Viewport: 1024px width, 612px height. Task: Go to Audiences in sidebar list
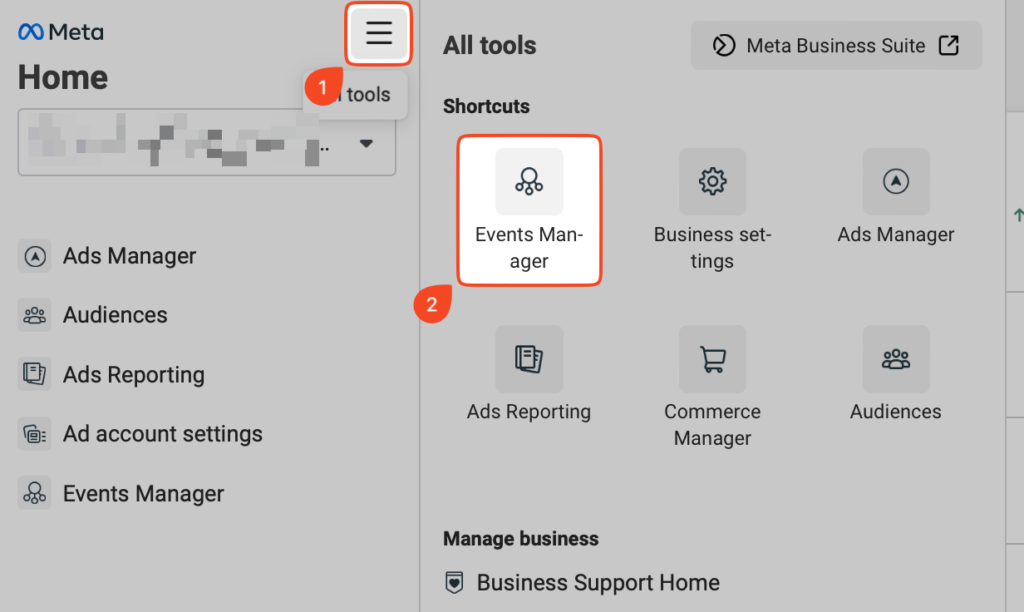pyautogui.click(x=115, y=315)
